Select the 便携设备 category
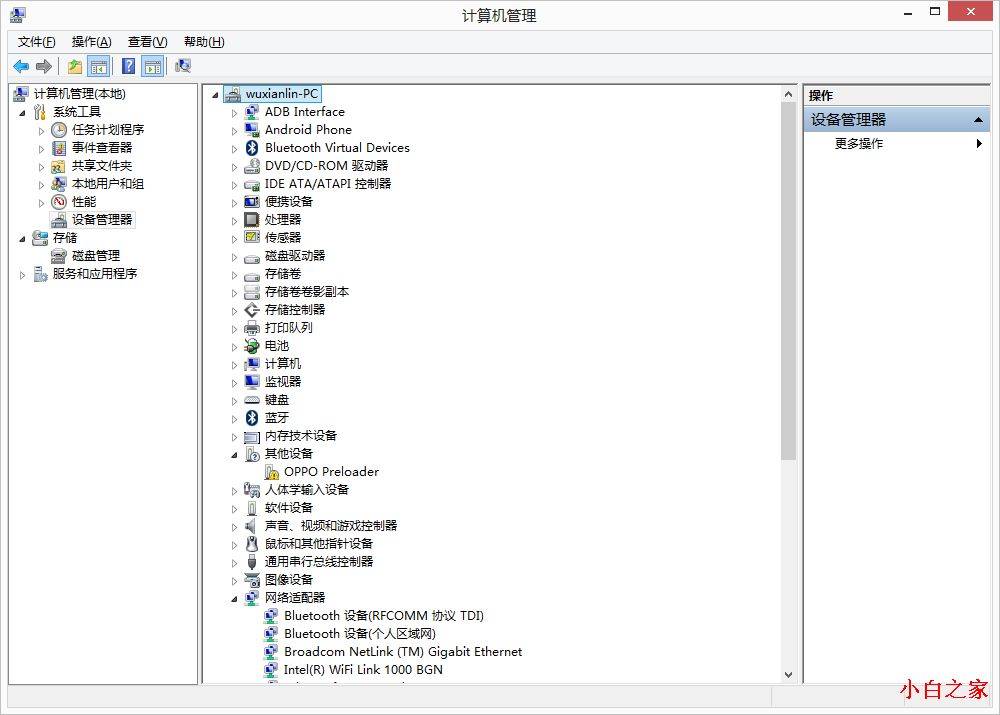 (288, 202)
